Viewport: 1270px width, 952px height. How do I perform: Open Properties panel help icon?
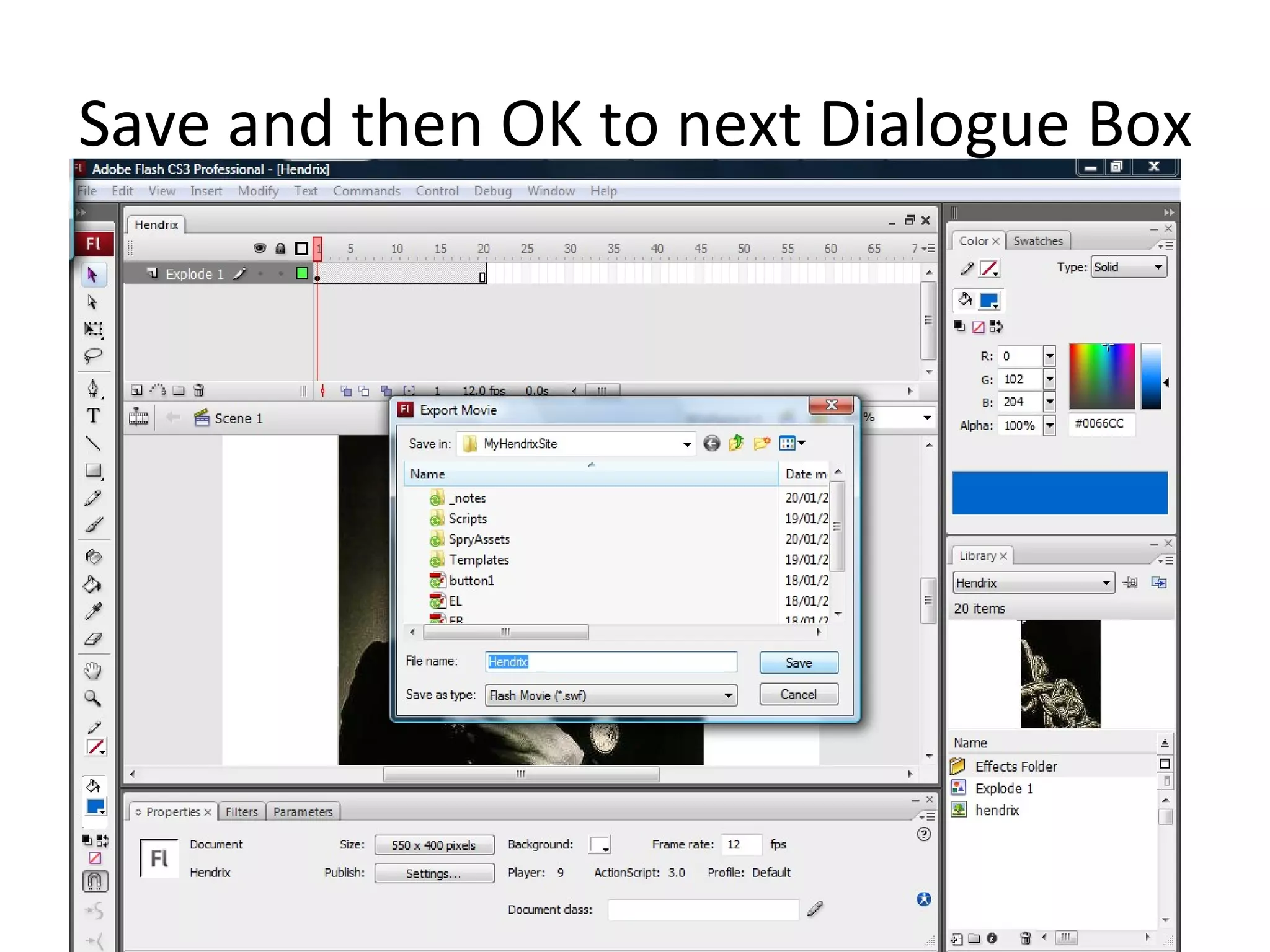[x=924, y=834]
